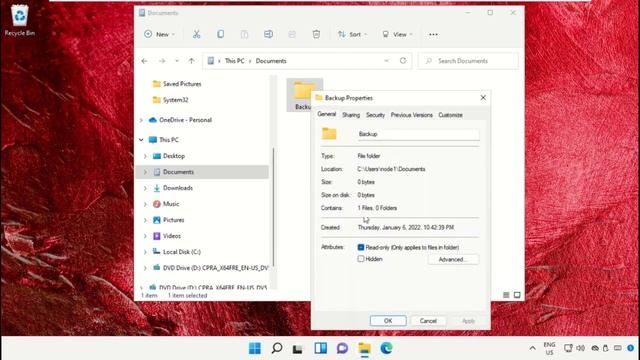Open the View dropdown
Viewport: 640px width, 360px height.
coord(397,34)
